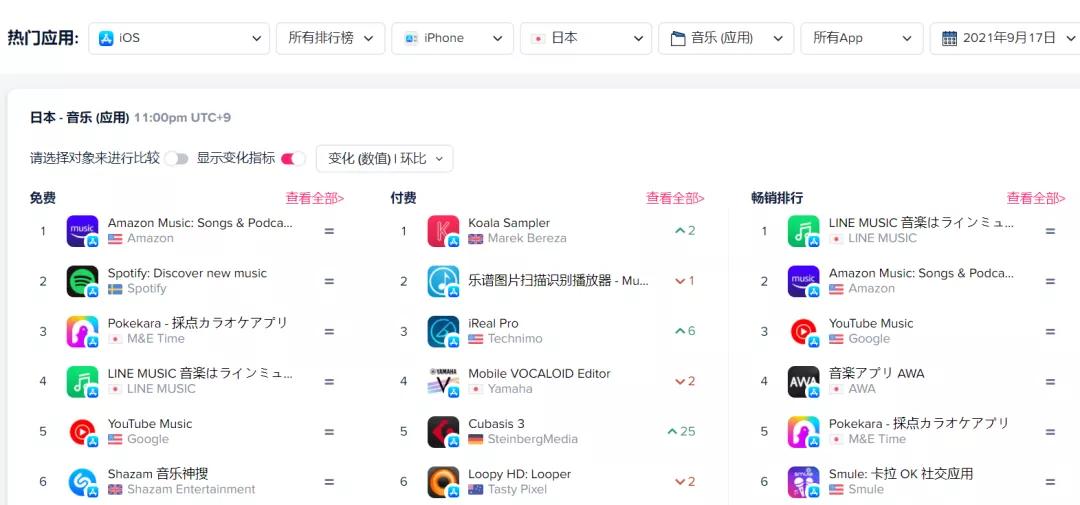Open LINE MUSIC icon in 畅销排行 chart

click(x=804, y=231)
